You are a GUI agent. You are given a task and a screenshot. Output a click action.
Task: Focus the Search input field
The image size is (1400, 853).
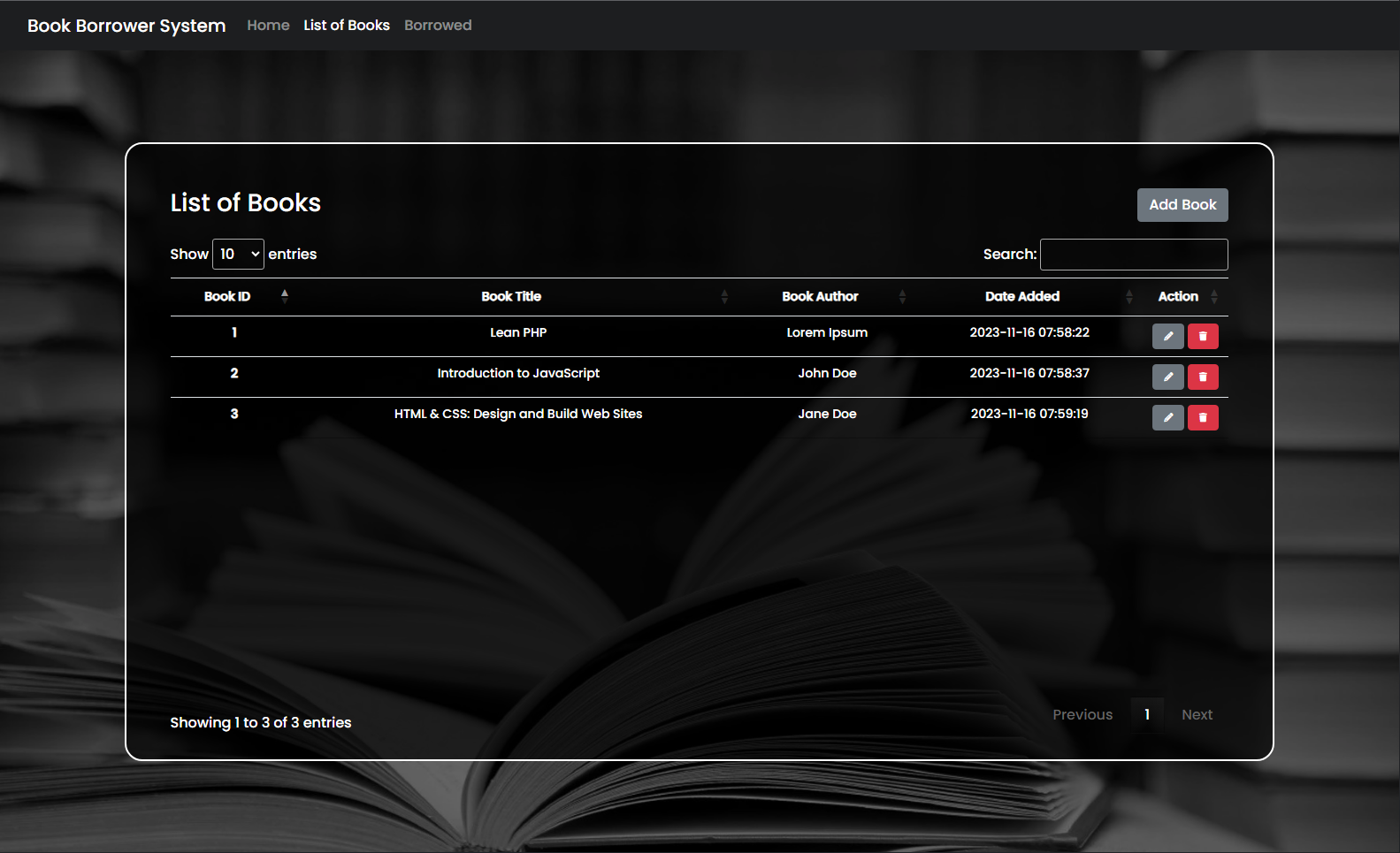coord(1134,255)
